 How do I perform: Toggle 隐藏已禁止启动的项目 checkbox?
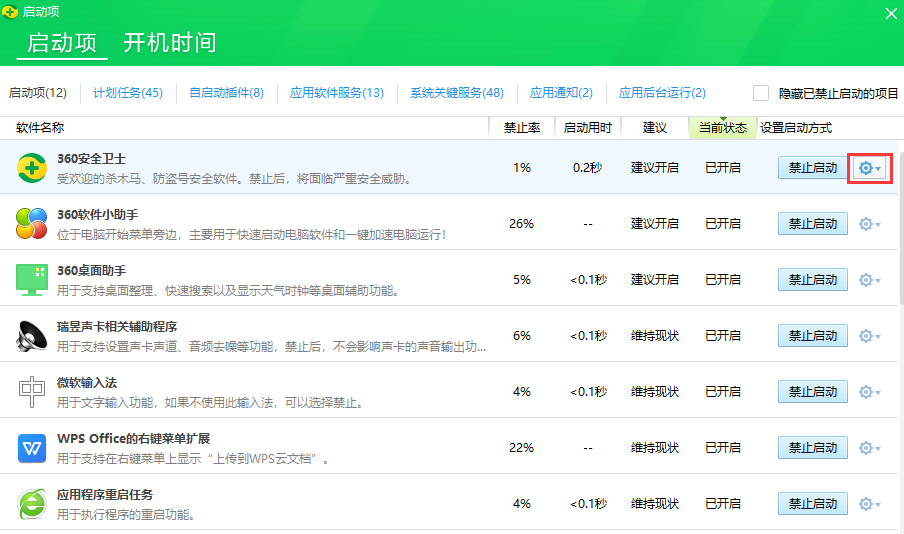[x=761, y=93]
